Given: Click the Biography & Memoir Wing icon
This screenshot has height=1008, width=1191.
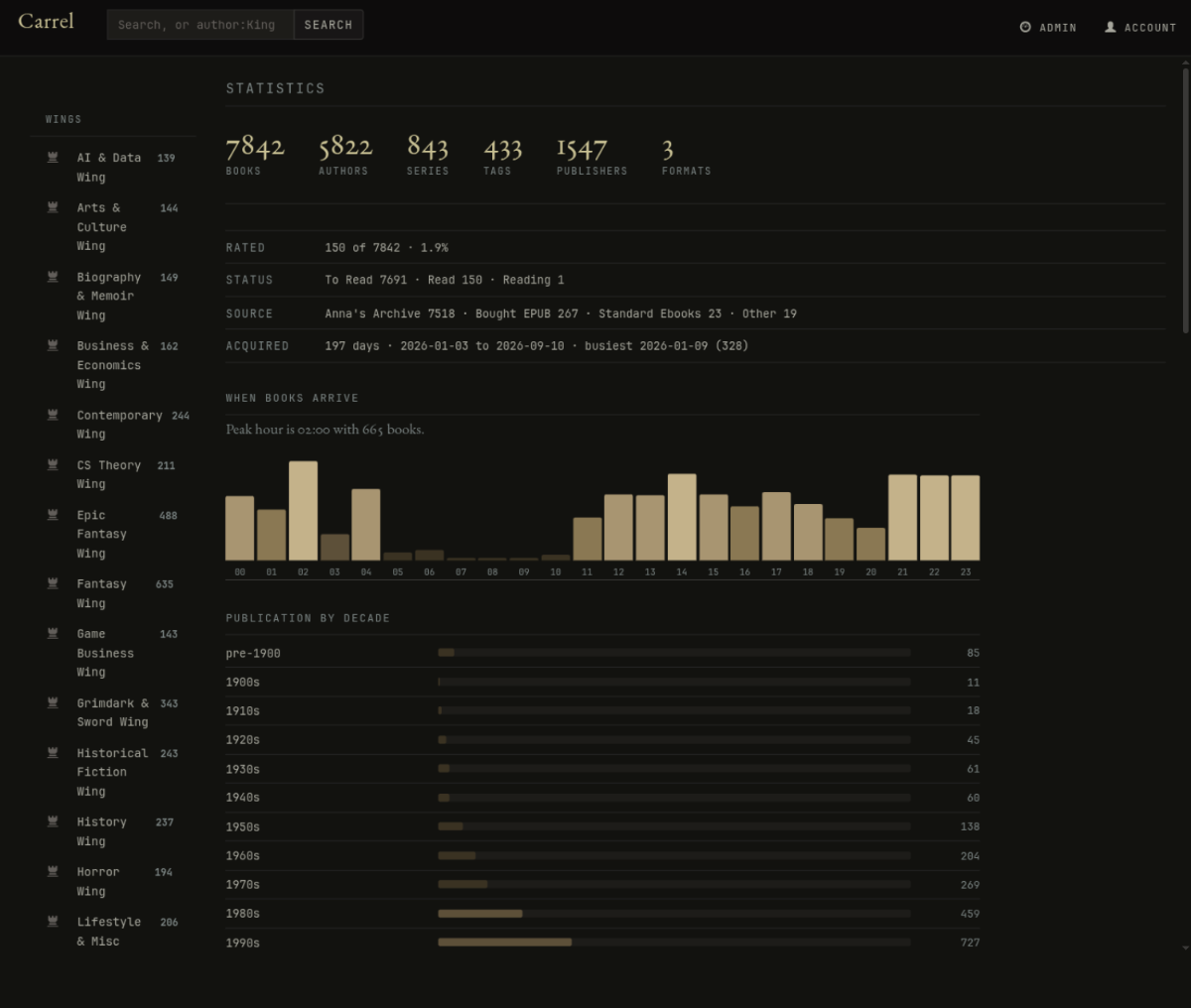Looking at the screenshot, I should [x=53, y=277].
